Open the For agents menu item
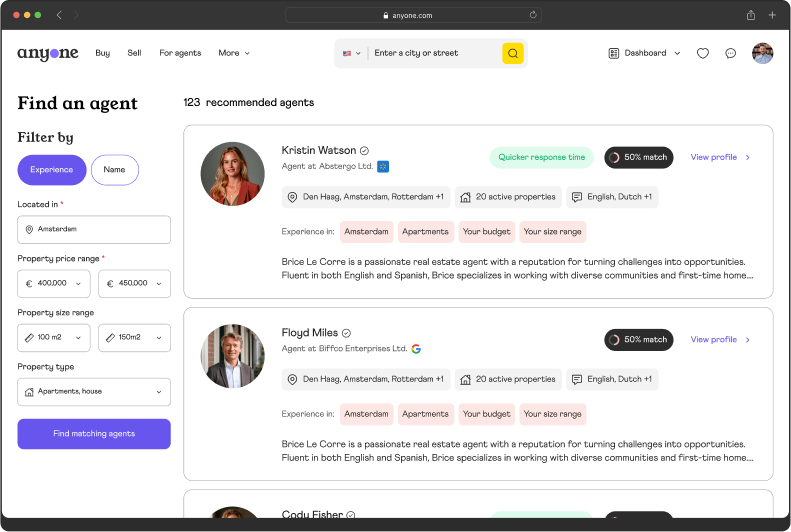Viewport: 791px width, 532px height. (180, 53)
